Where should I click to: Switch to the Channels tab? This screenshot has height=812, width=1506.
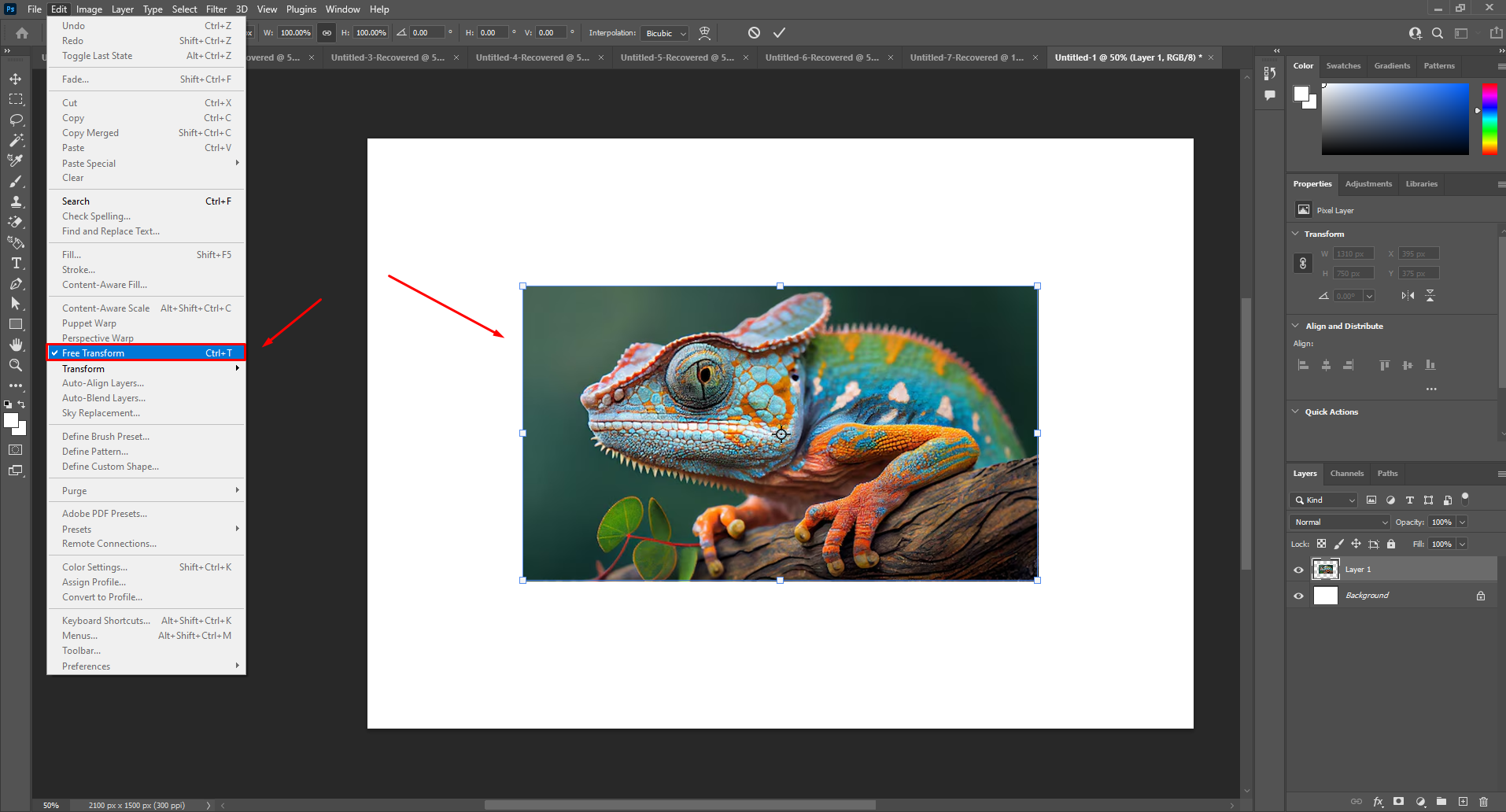click(x=1346, y=473)
